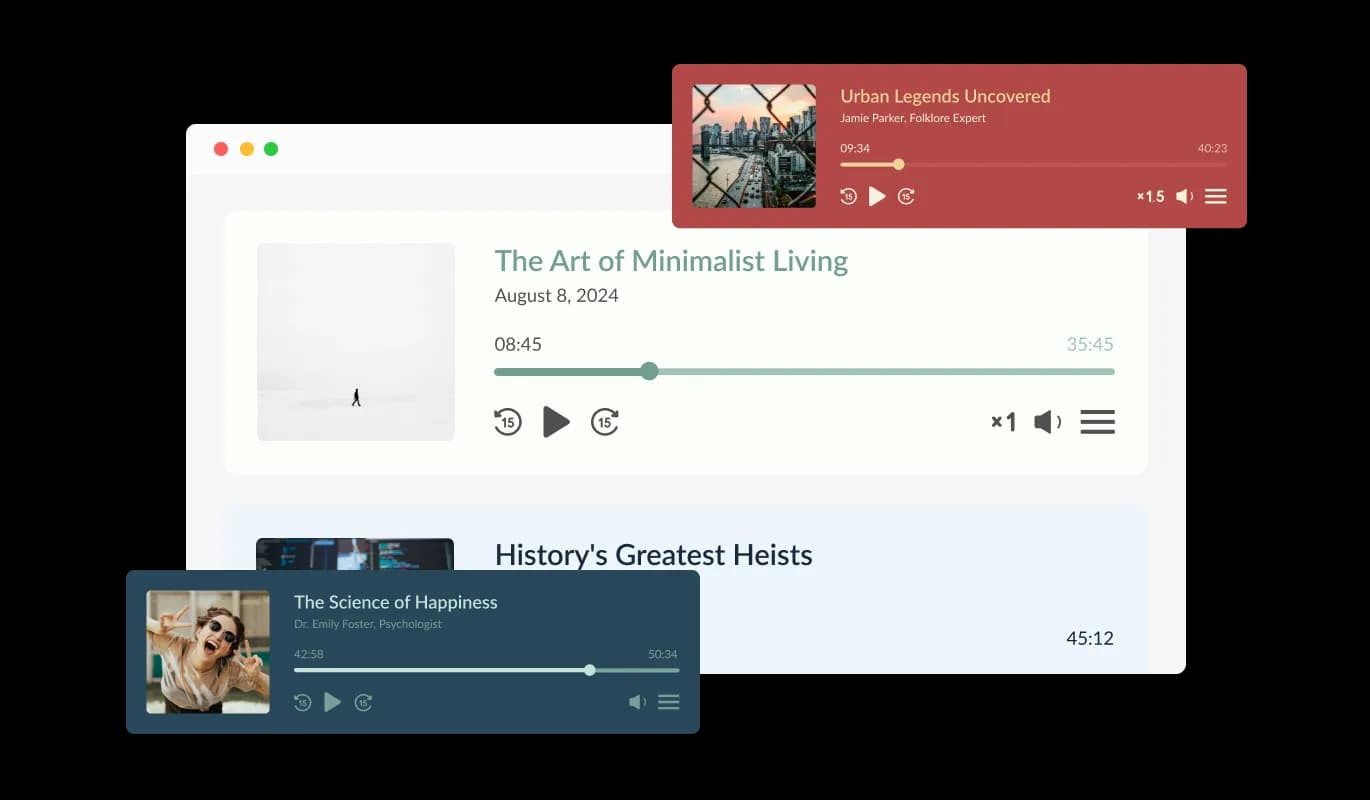Click the Urban Legends progress slider handle

[898, 164]
